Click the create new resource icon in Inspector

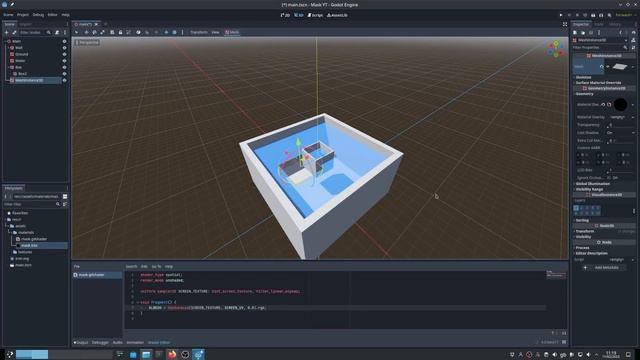coord(575,32)
